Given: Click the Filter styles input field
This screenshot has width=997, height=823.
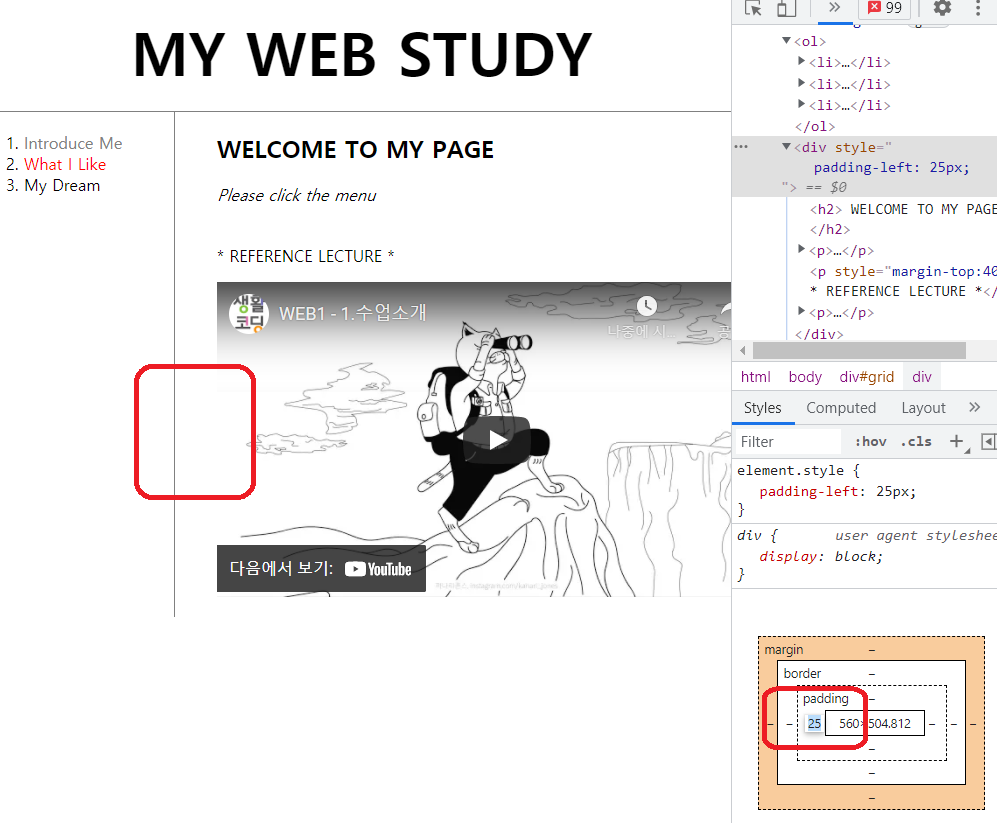Looking at the screenshot, I should [788, 441].
